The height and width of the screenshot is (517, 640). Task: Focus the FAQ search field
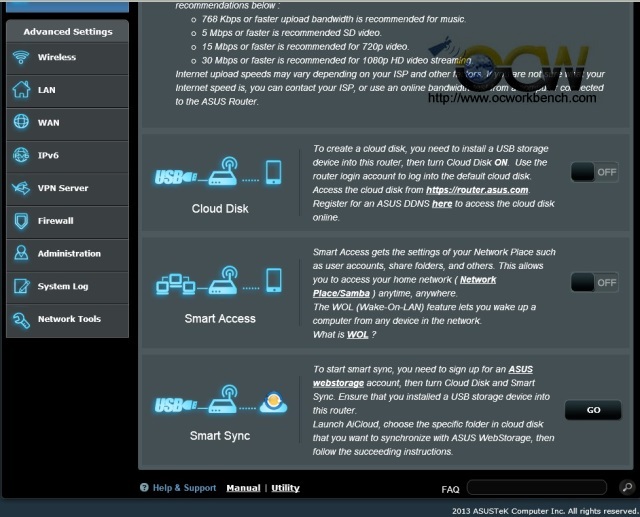tap(537, 487)
